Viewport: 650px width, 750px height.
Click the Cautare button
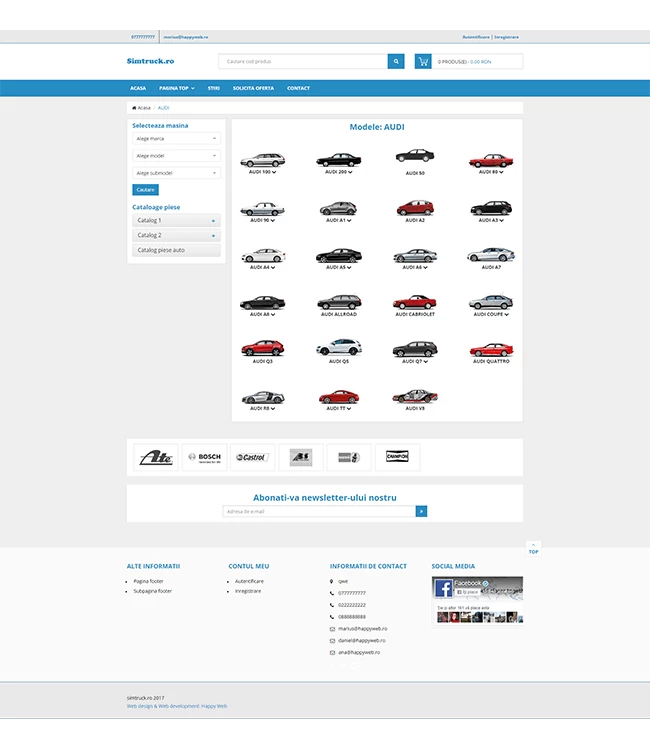pos(145,190)
